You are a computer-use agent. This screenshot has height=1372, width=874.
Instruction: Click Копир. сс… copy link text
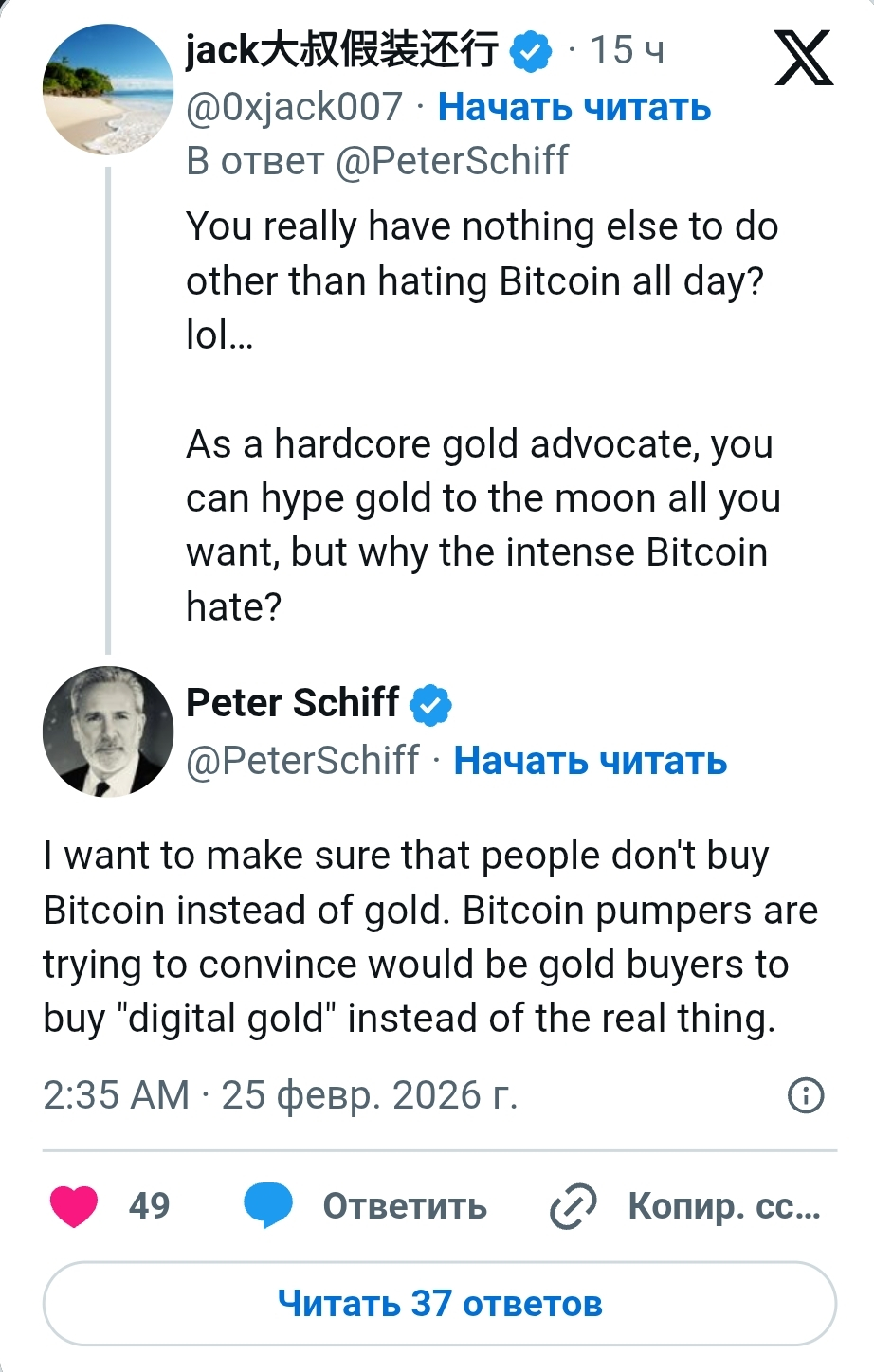coord(723,1206)
